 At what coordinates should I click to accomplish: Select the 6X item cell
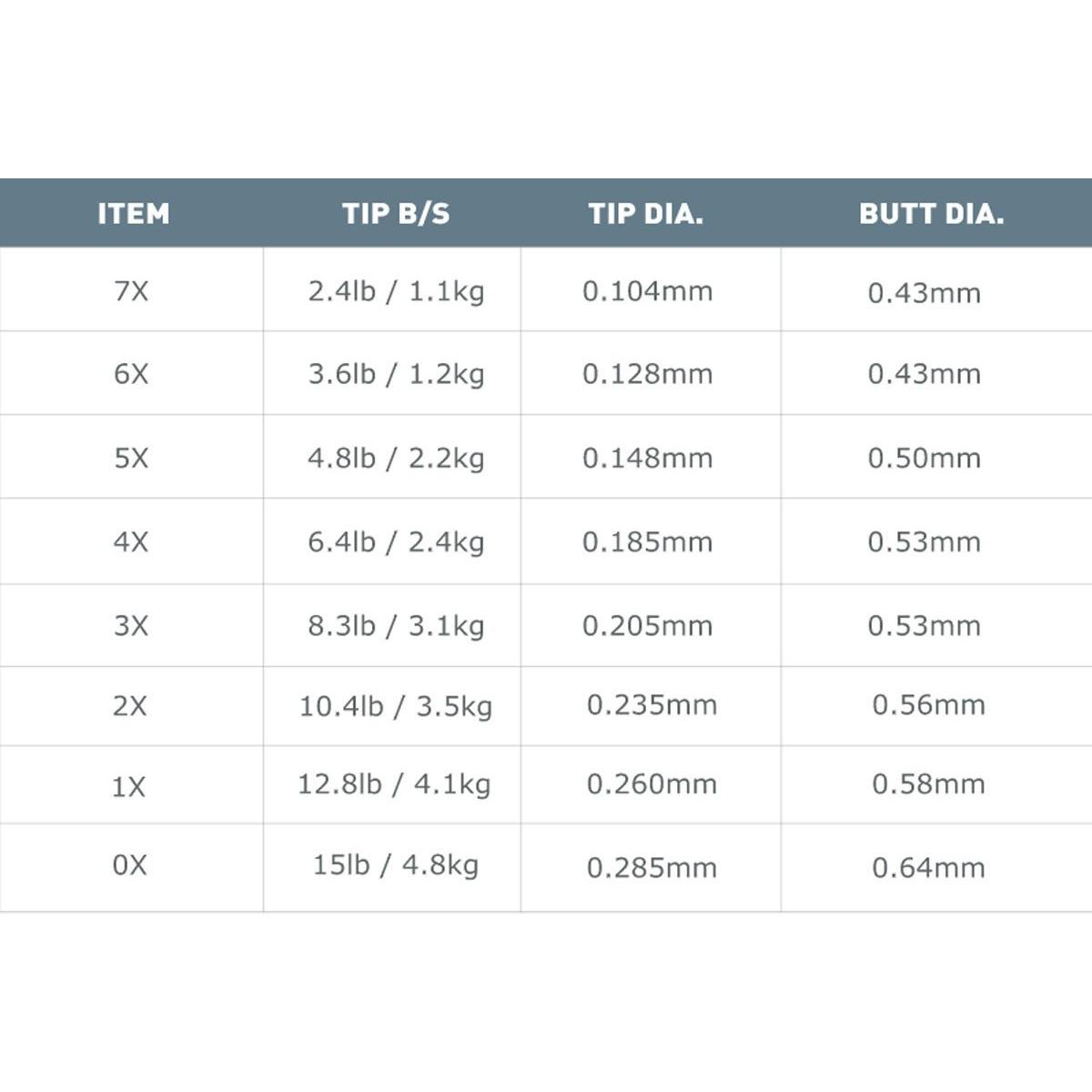coord(131,374)
